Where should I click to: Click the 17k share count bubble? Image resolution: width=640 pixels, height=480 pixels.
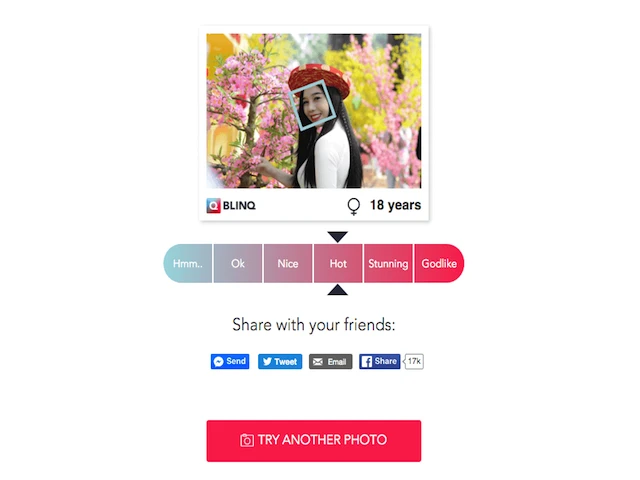click(414, 361)
